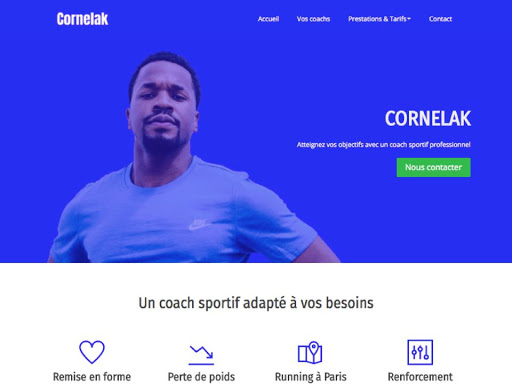
Task: Click the Atteignez vos objectifs tagline text
Action: pos(384,145)
